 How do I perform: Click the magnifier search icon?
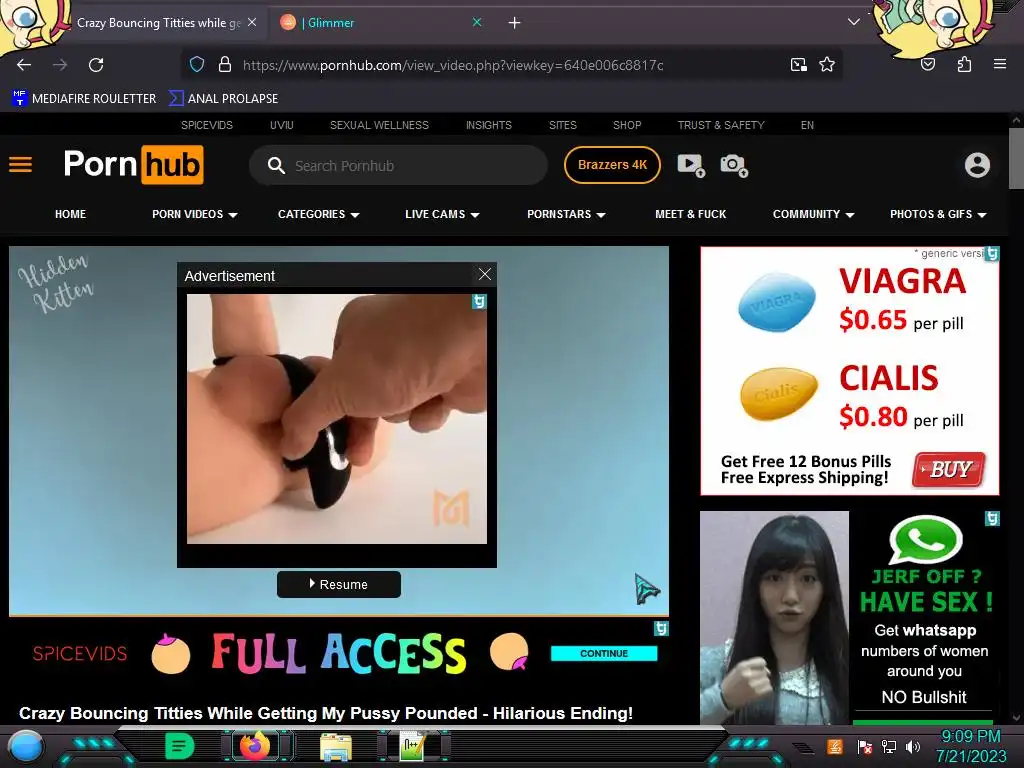coord(276,165)
